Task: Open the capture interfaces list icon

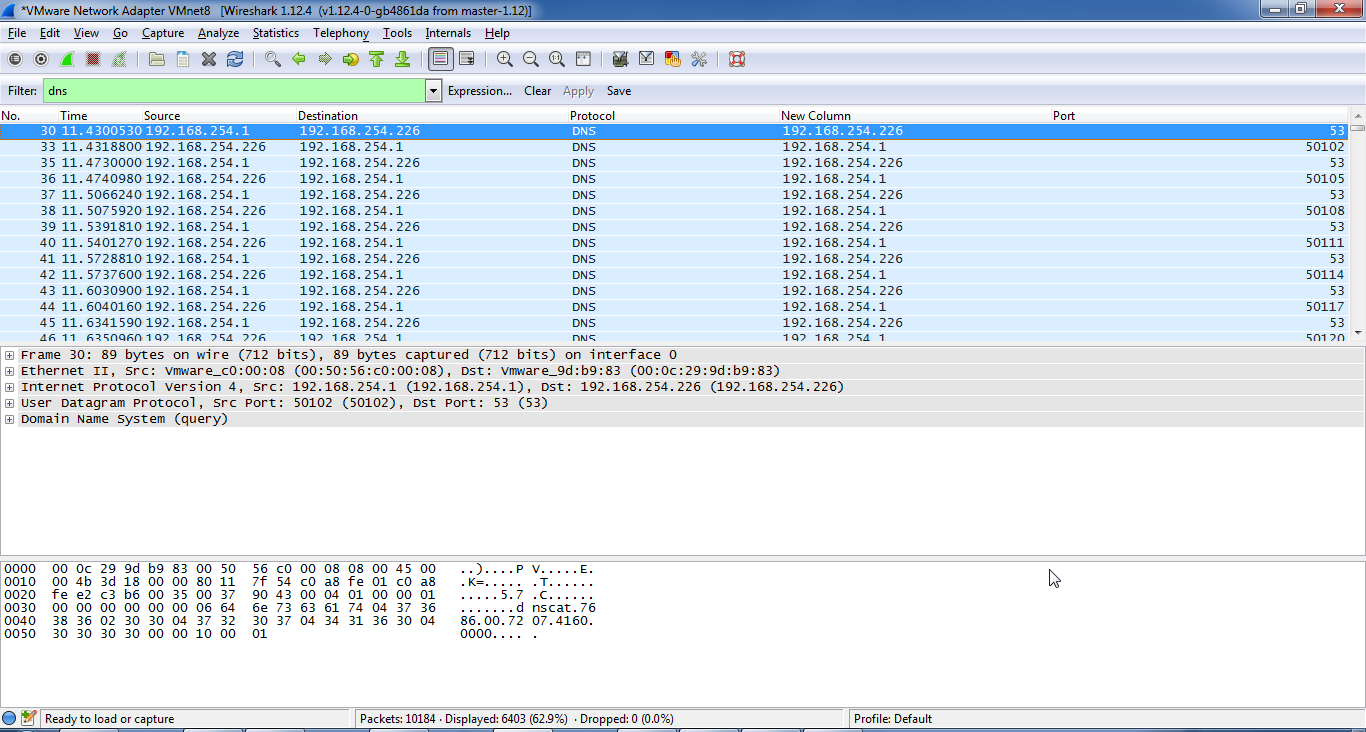Action: coord(15,59)
